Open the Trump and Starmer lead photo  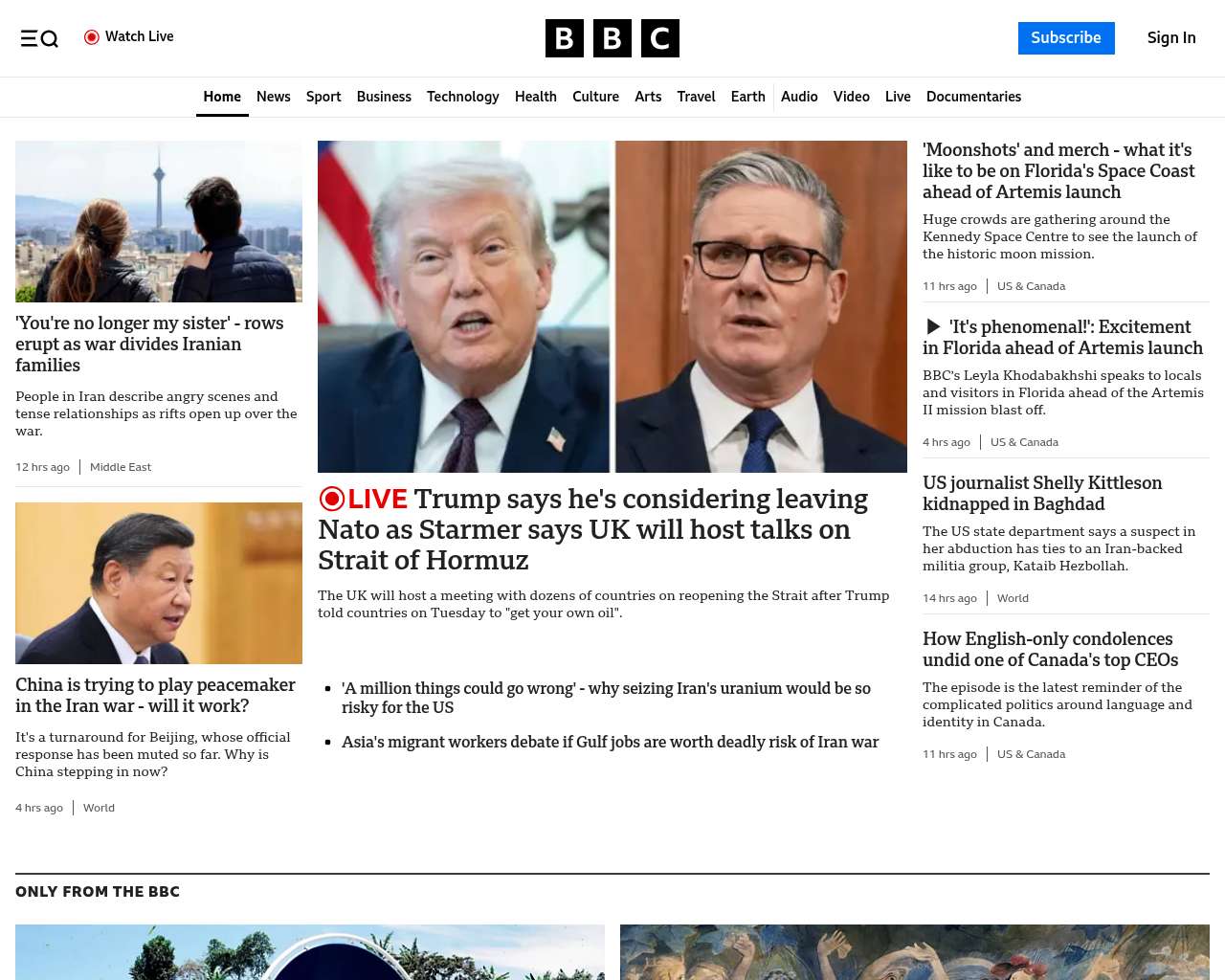coord(612,306)
